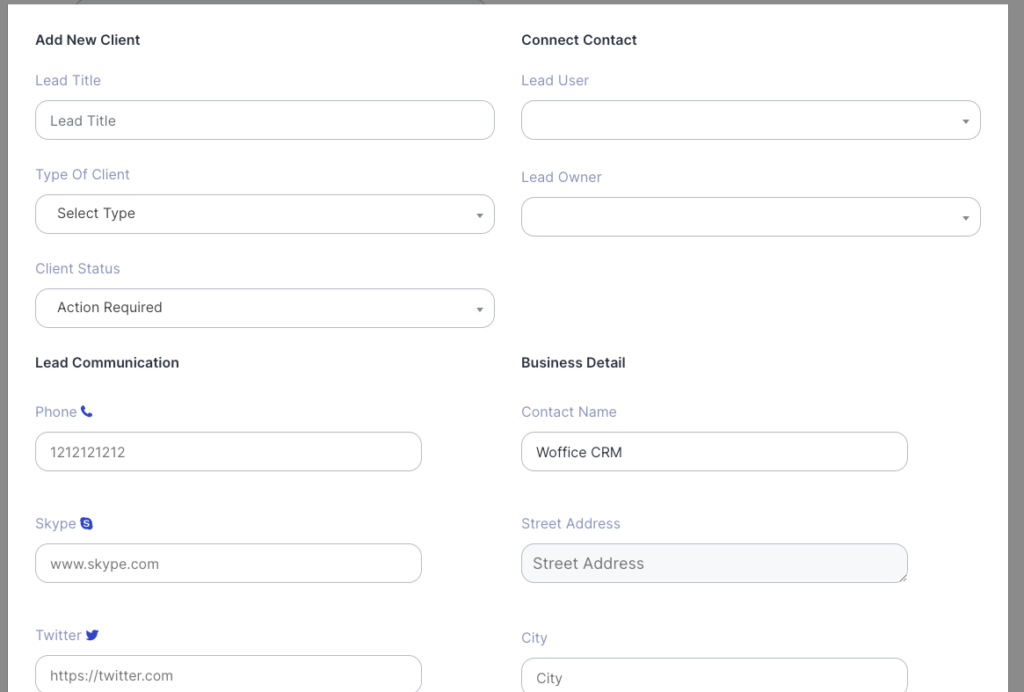Click the Twitter bird icon
The height and width of the screenshot is (692, 1024).
coord(92,635)
